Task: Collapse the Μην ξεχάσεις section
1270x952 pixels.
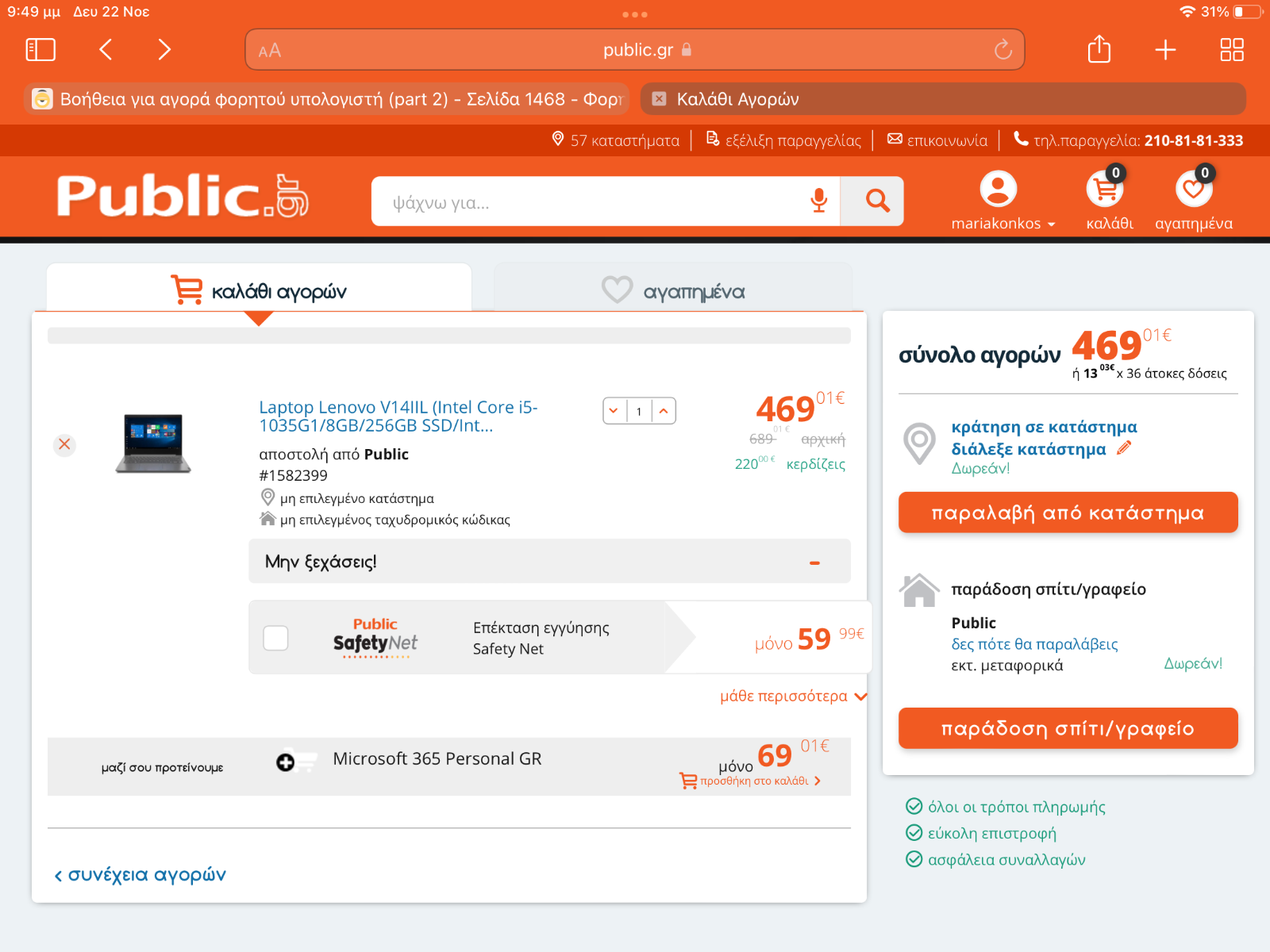Action: pos(814,562)
